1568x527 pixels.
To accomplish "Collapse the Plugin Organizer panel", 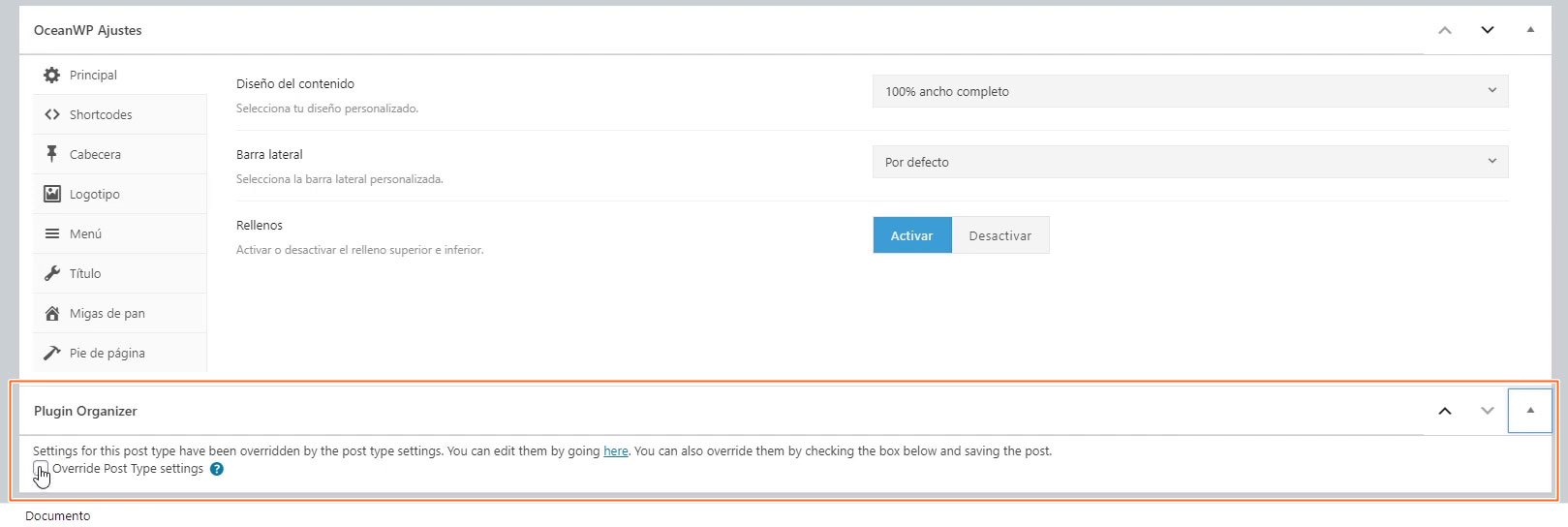I will (1530, 411).
